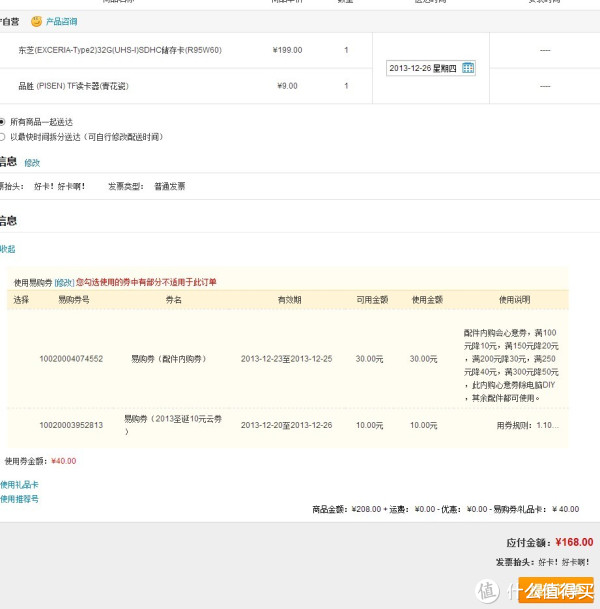
Task: Open the 使用礼品卡 link
Action: pyautogui.click(x=19, y=484)
